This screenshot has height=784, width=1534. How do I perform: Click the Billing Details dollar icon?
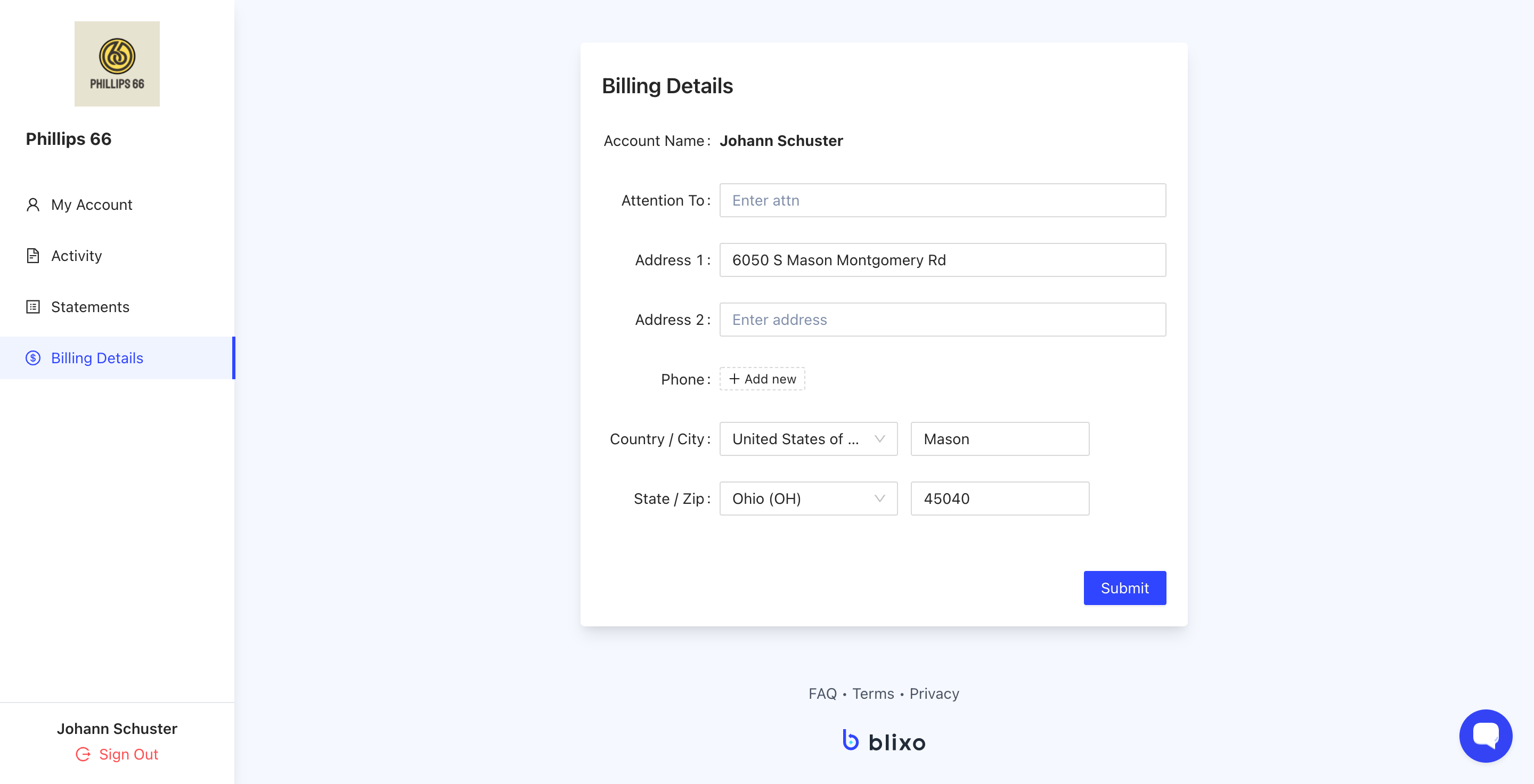click(x=32, y=358)
